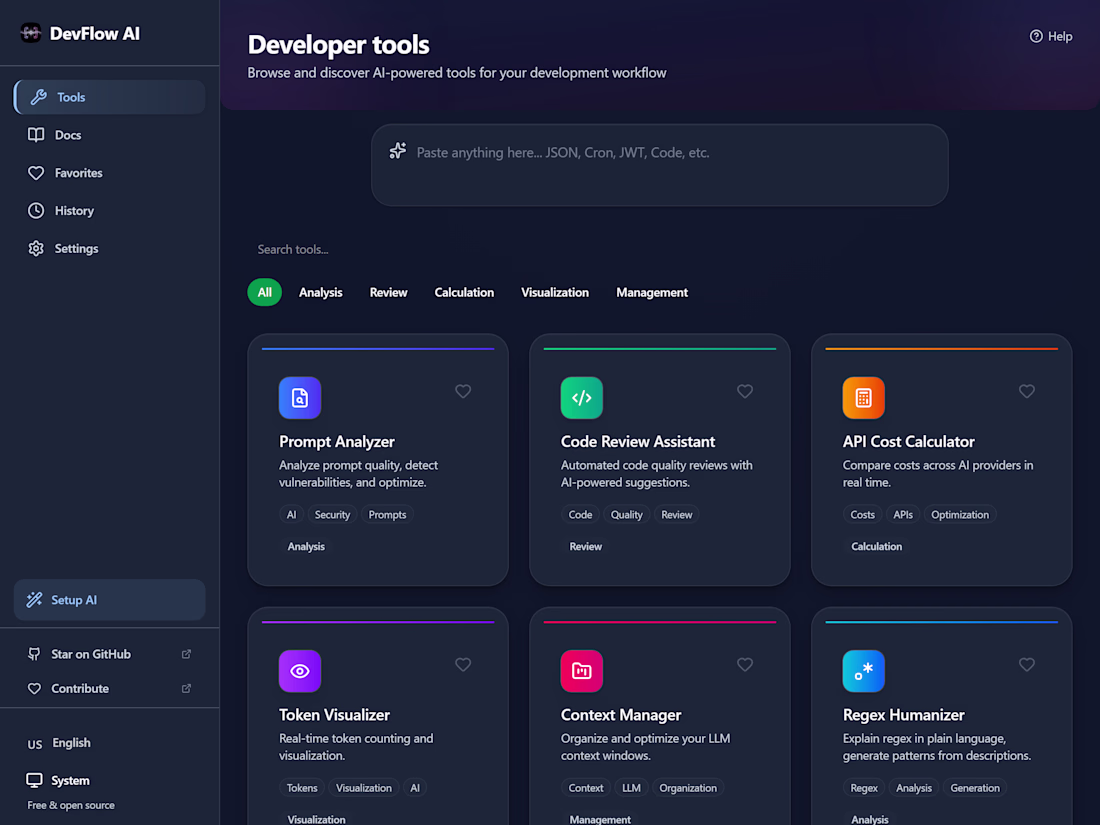Click the Prompt Analyzer tool icon
The height and width of the screenshot is (825, 1100).
tap(300, 398)
